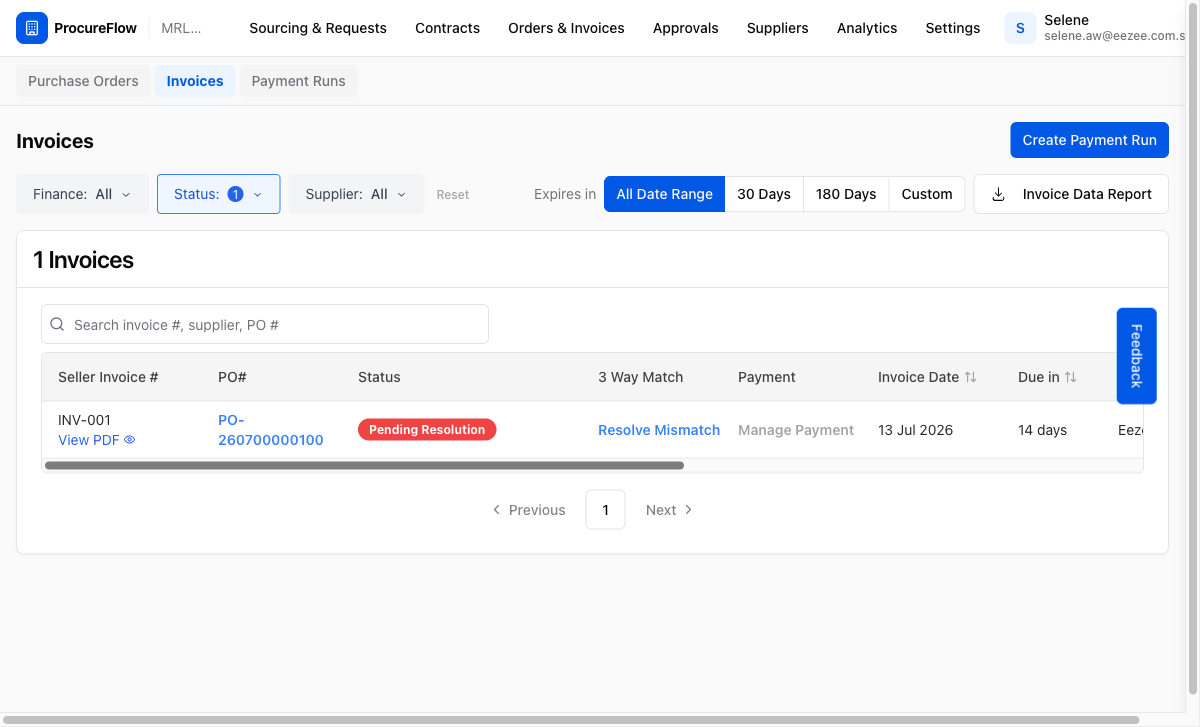Open the Settings menu
The height and width of the screenshot is (727, 1200).
pos(952,28)
